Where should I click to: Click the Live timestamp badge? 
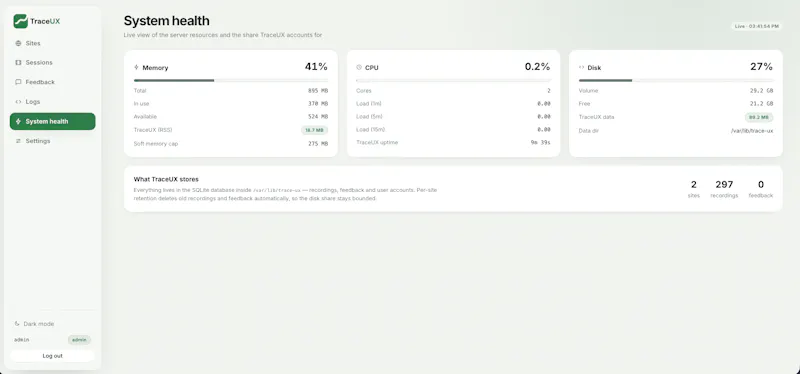click(x=756, y=26)
